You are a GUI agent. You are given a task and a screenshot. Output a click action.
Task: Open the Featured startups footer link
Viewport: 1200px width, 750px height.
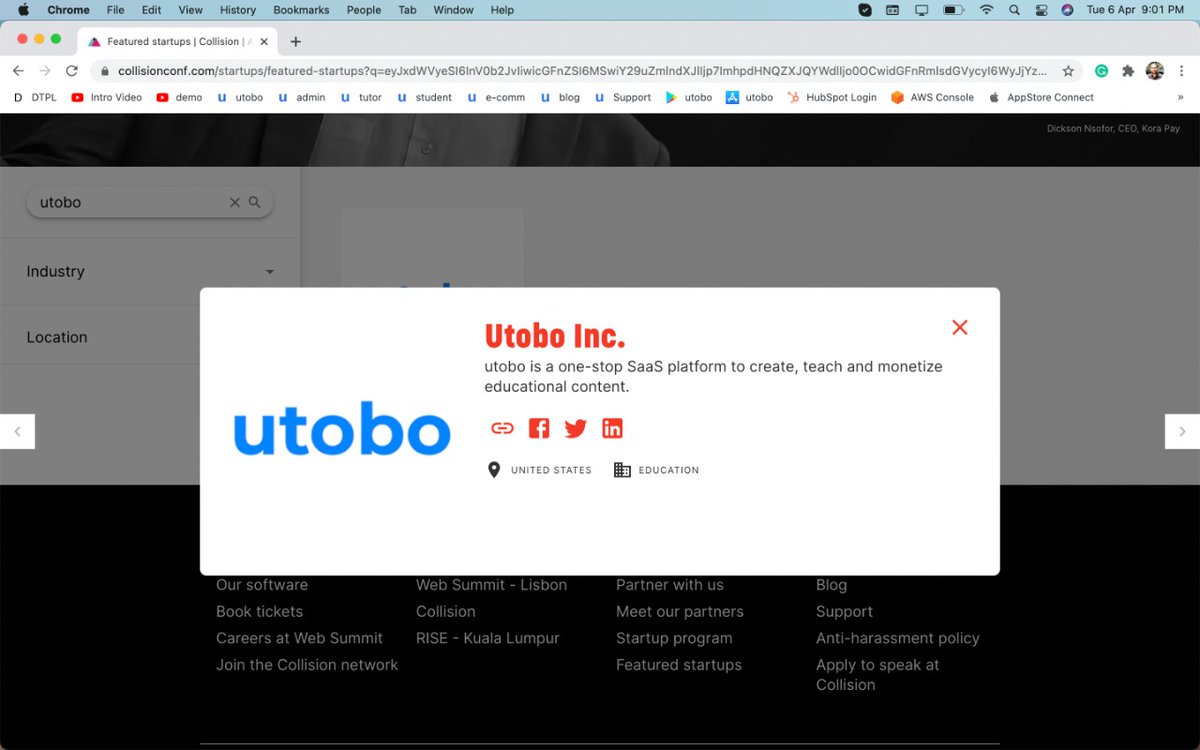coord(679,665)
